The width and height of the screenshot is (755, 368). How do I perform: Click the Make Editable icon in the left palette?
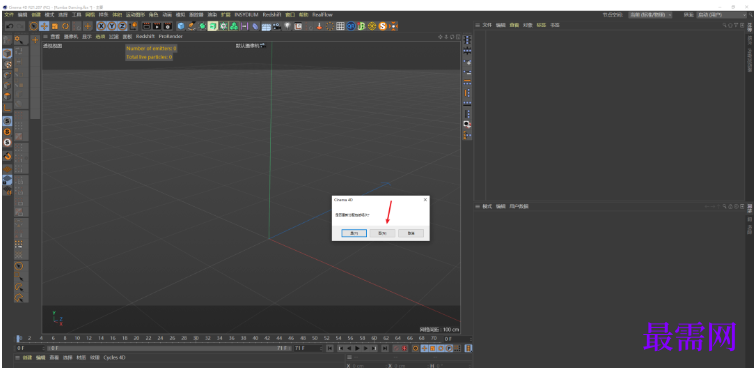[7, 40]
